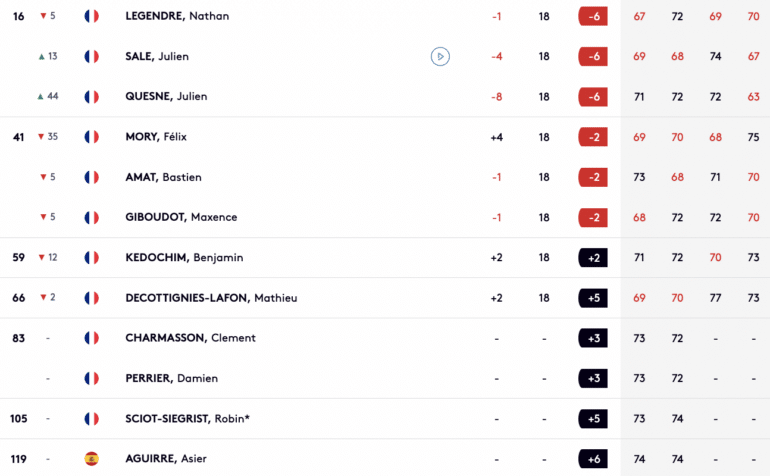
Task: Click Aguirre's +6 total score badge
Action: point(593,459)
